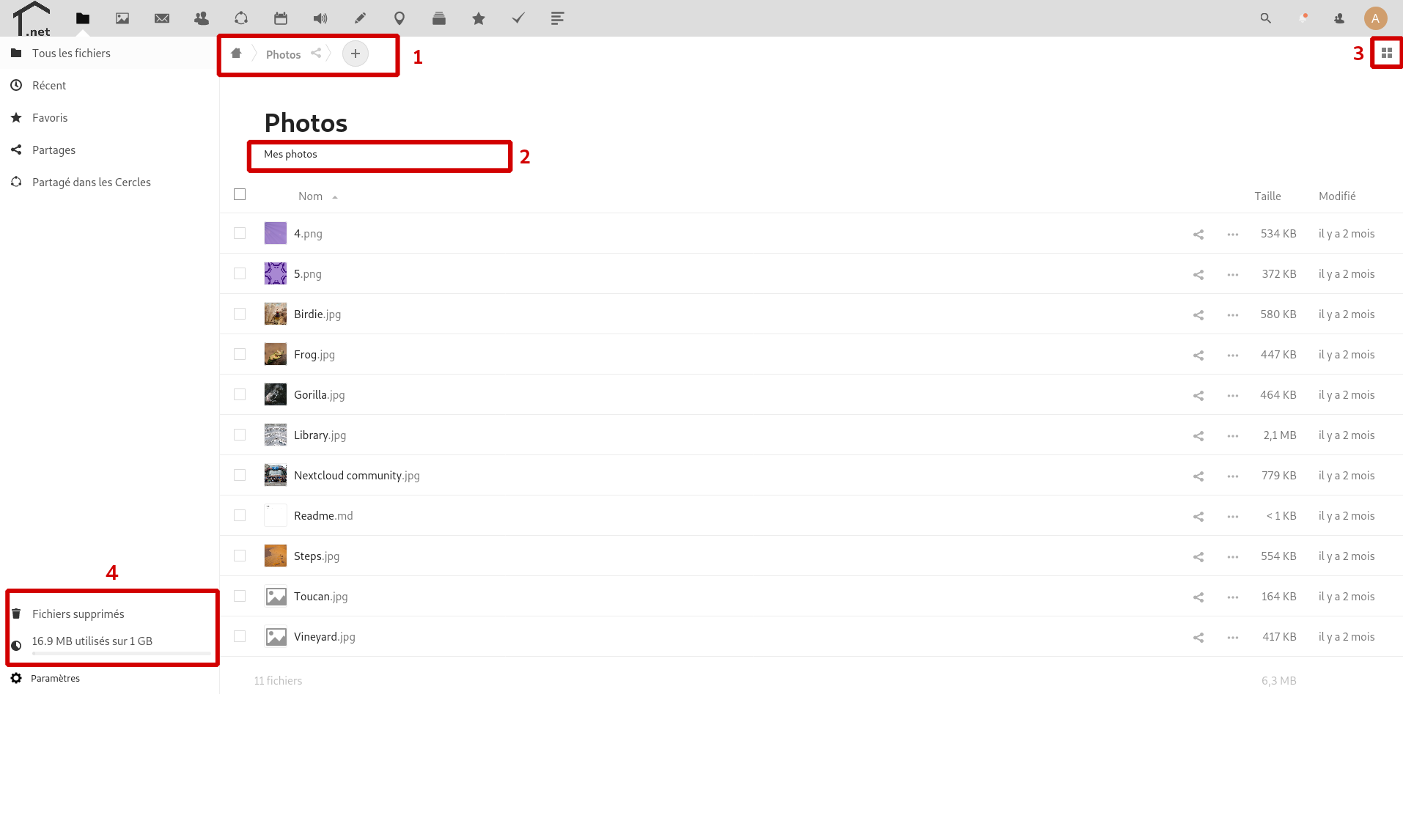
Task: Open the Mail app icon
Action: click(162, 18)
